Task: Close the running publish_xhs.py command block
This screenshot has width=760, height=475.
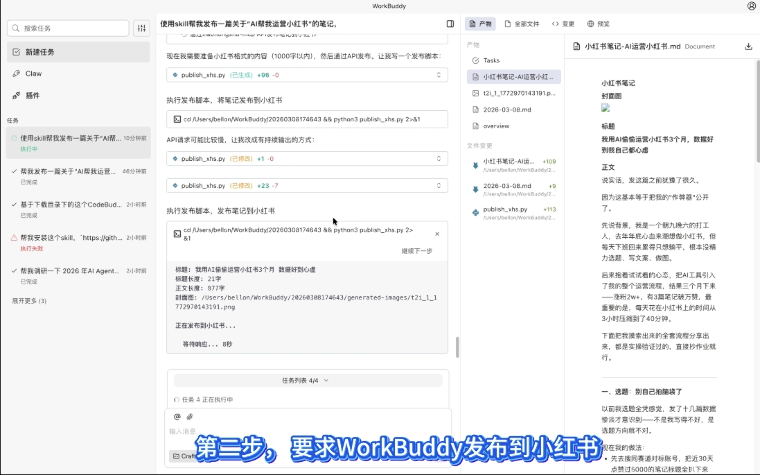Action: click(437, 234)
